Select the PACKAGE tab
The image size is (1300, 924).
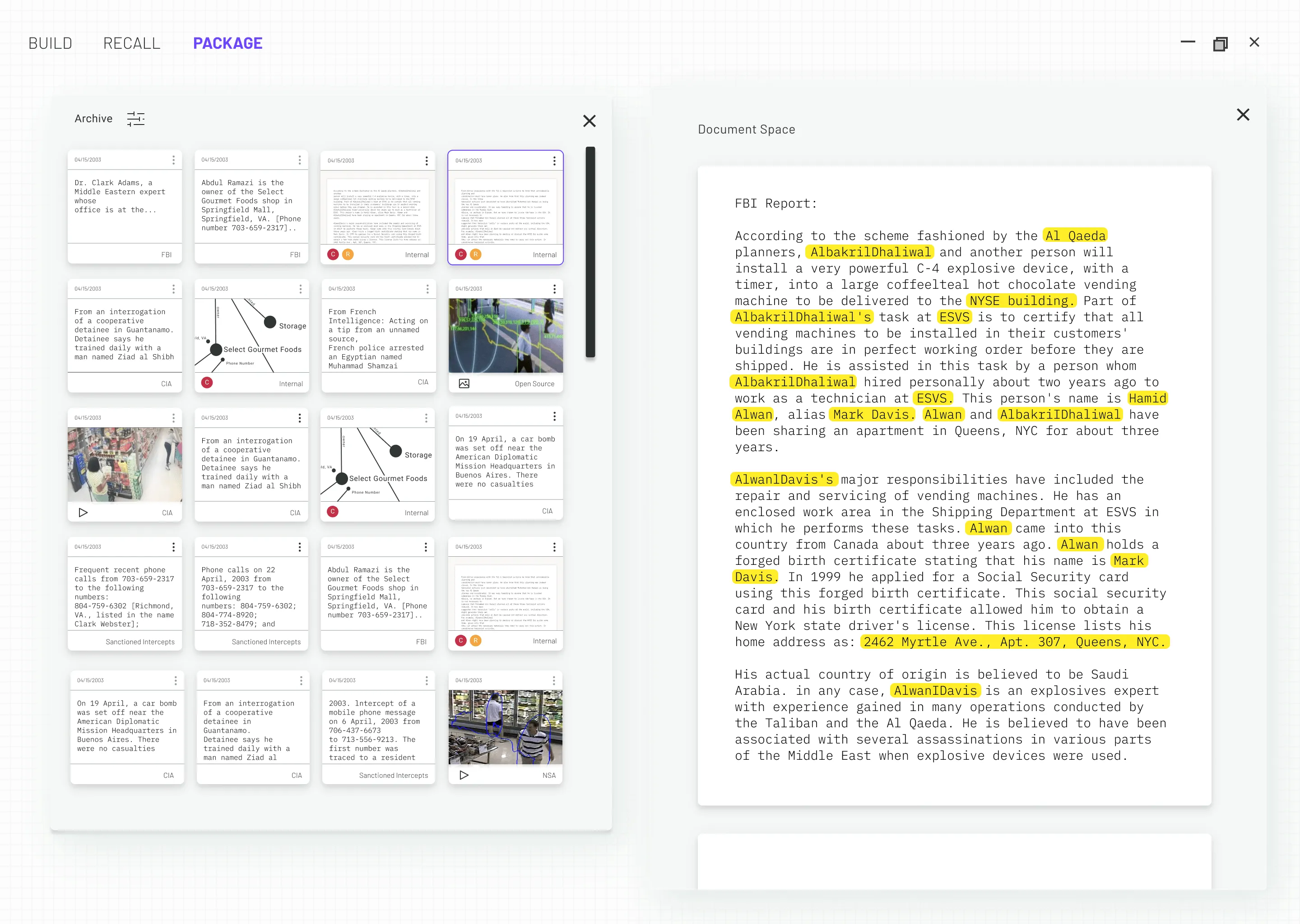click(227, 43)
